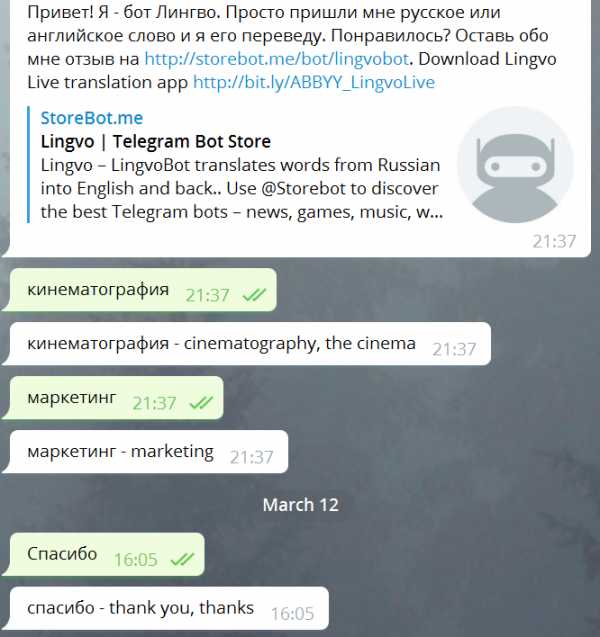Click the blue vertical bar beside link preview
This screenshot has width=600, height=637.
tap(28, 165)
